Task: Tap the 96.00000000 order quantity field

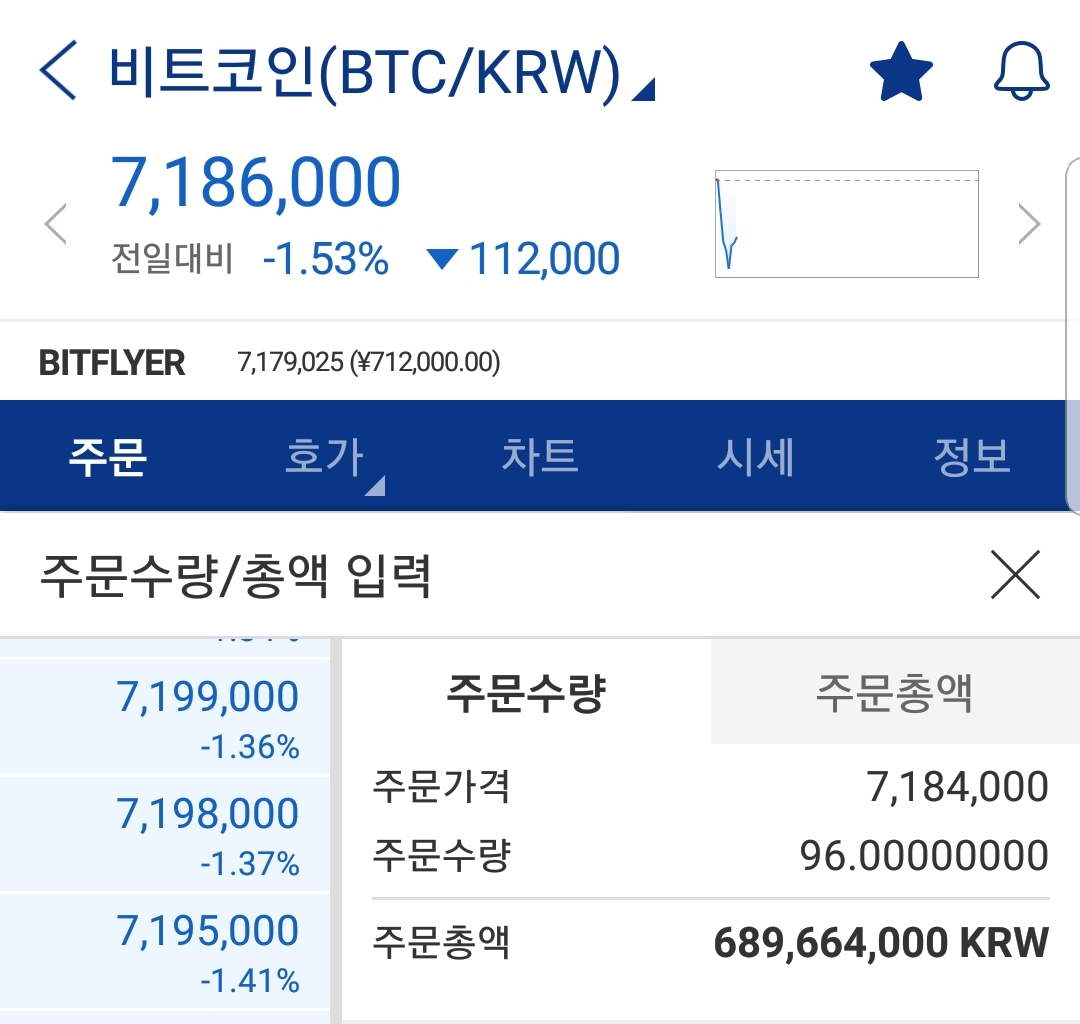Action: 924,856
